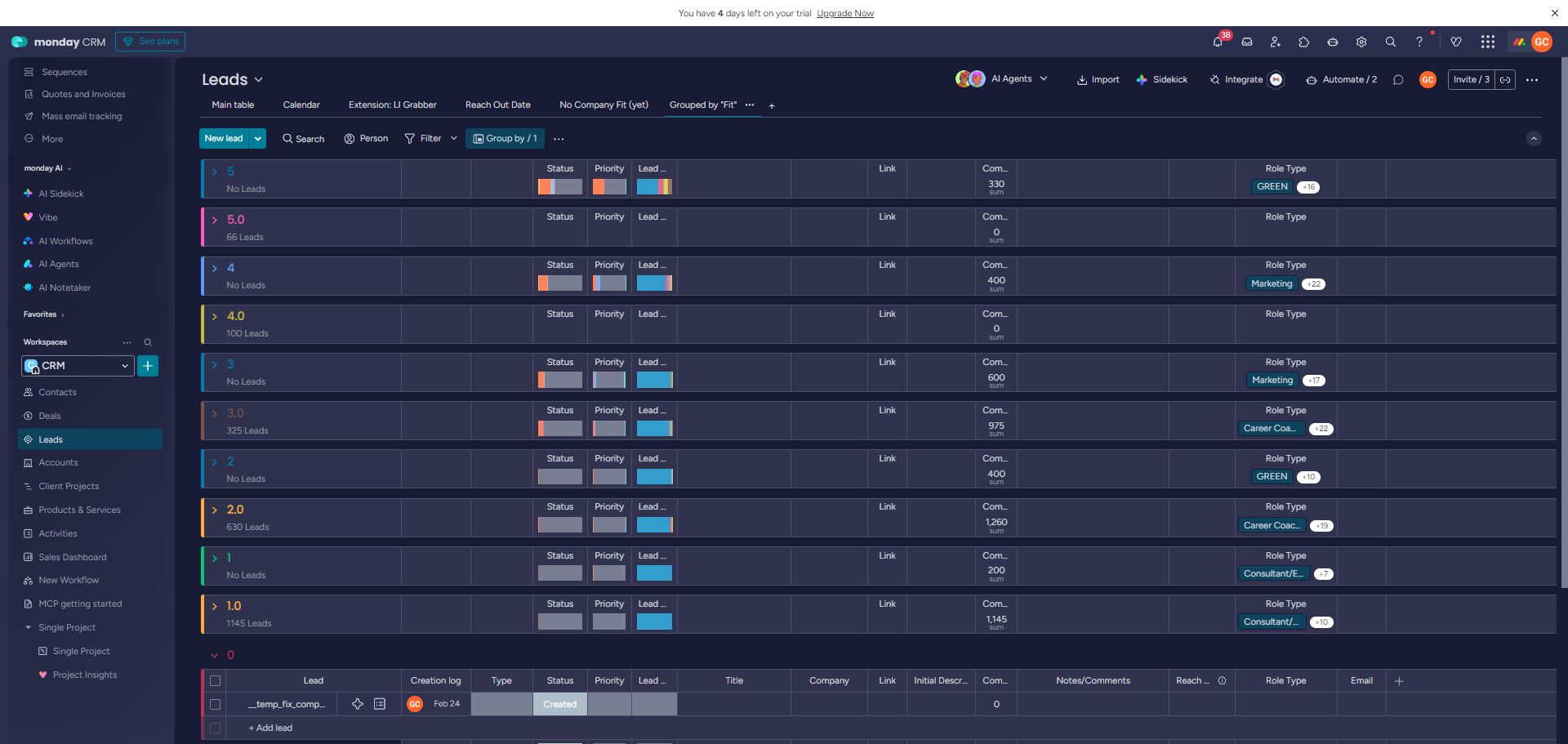Click the invite members person icon
The width and height of the screenshot is (1568, 744).
point(1275,42)
